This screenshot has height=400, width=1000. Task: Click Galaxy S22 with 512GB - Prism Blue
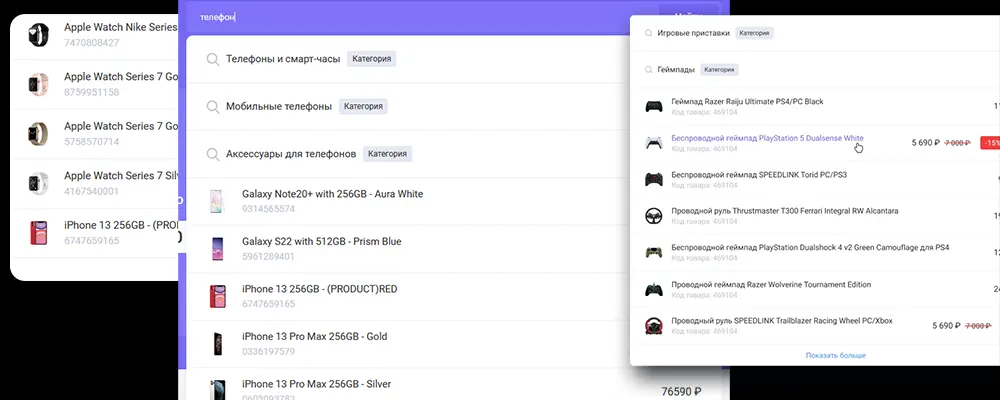321,242
